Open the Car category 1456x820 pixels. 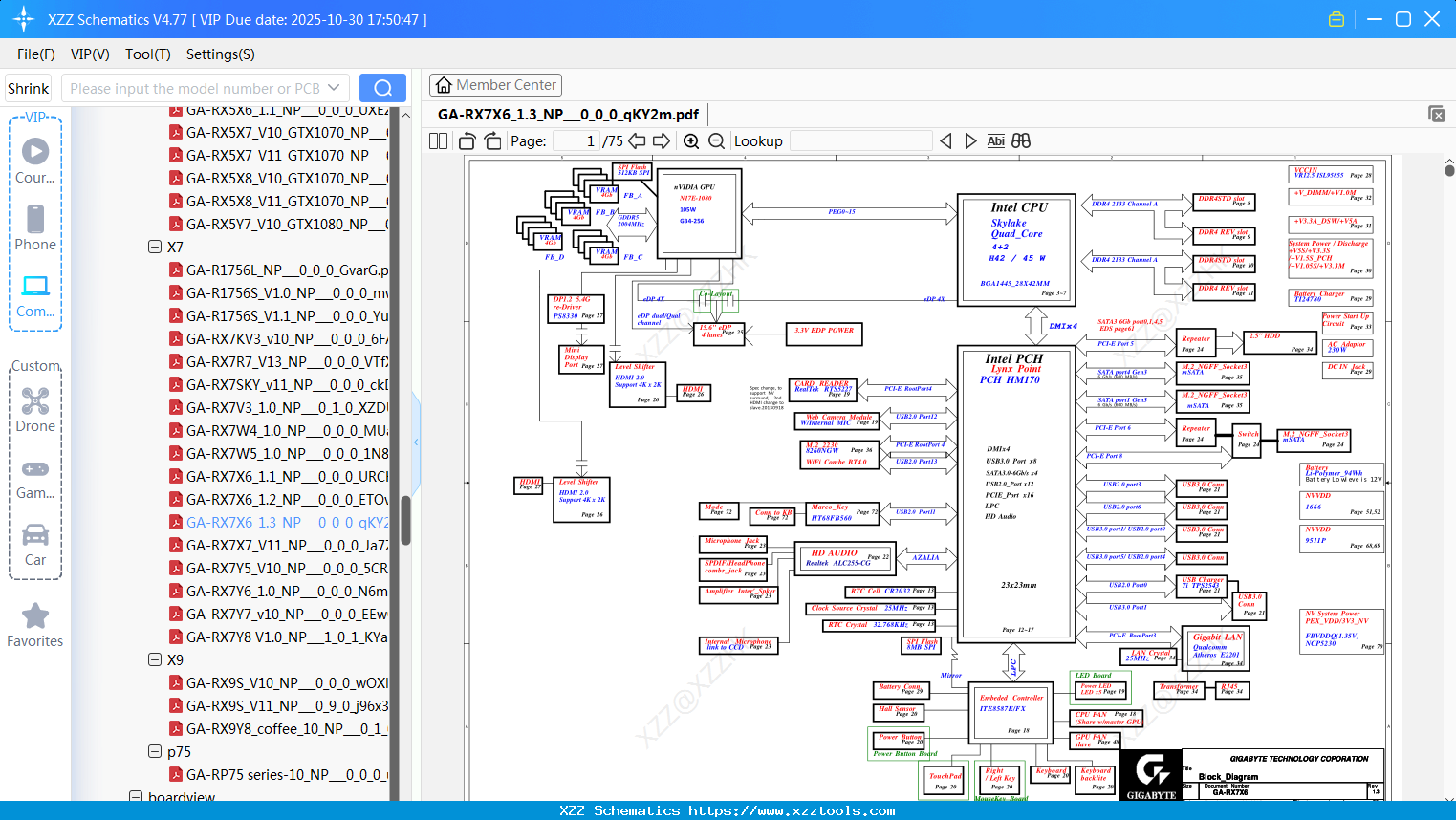tap(35, 545)
